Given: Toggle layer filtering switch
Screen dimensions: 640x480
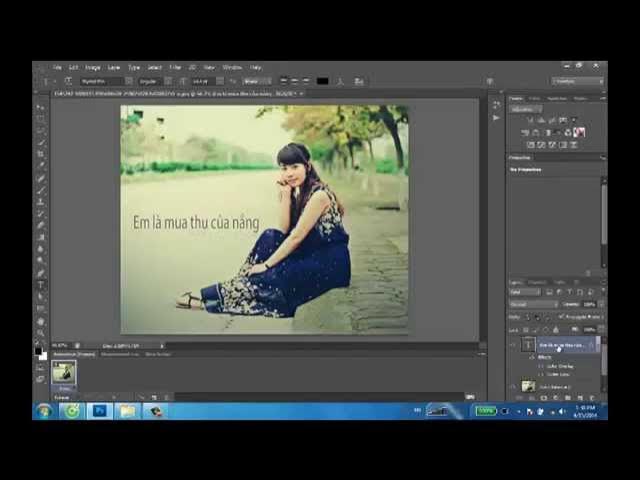Looking at the screenshot, I should [603, 291].
